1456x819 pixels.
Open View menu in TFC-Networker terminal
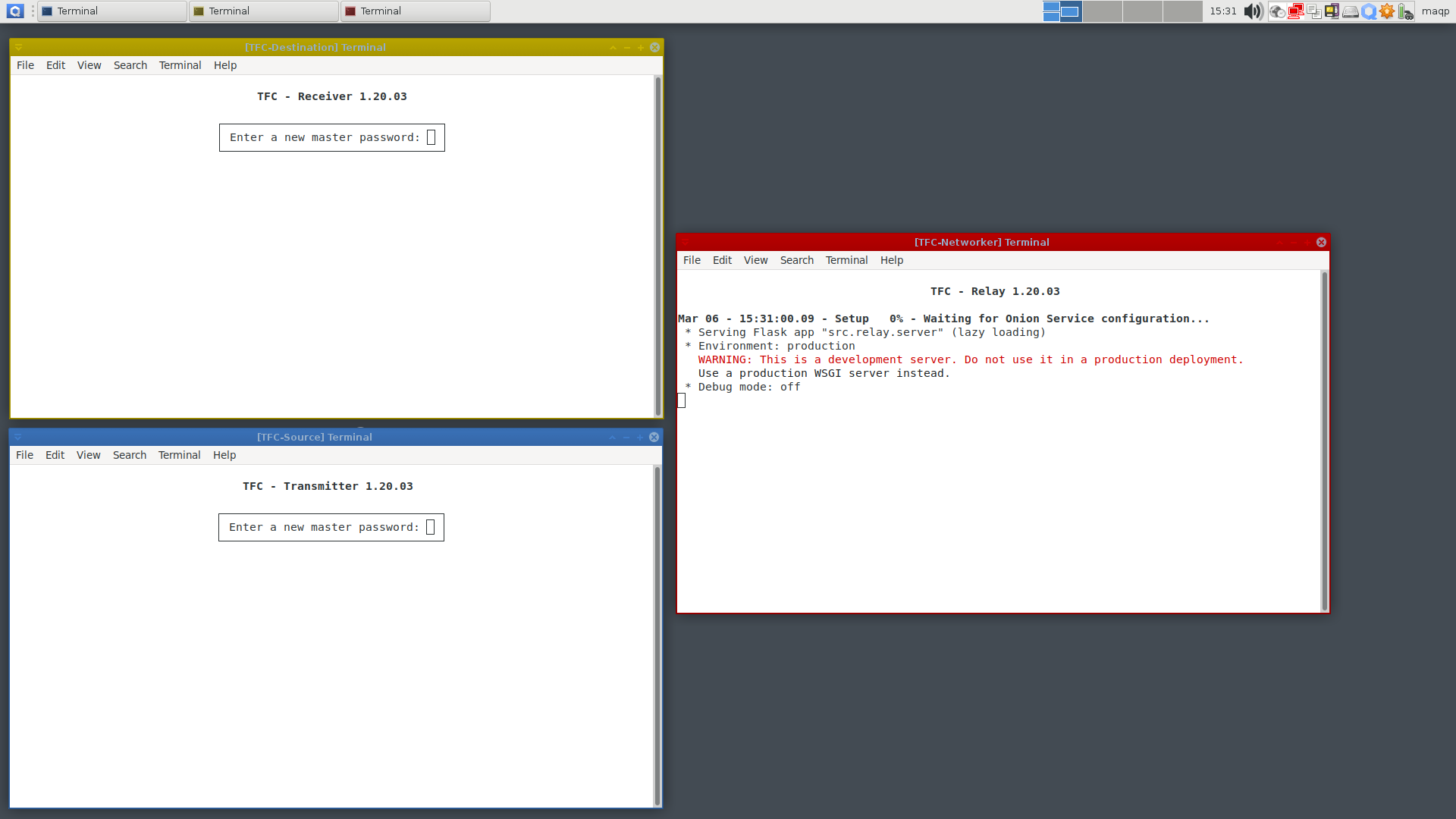[x=756, y=260]
